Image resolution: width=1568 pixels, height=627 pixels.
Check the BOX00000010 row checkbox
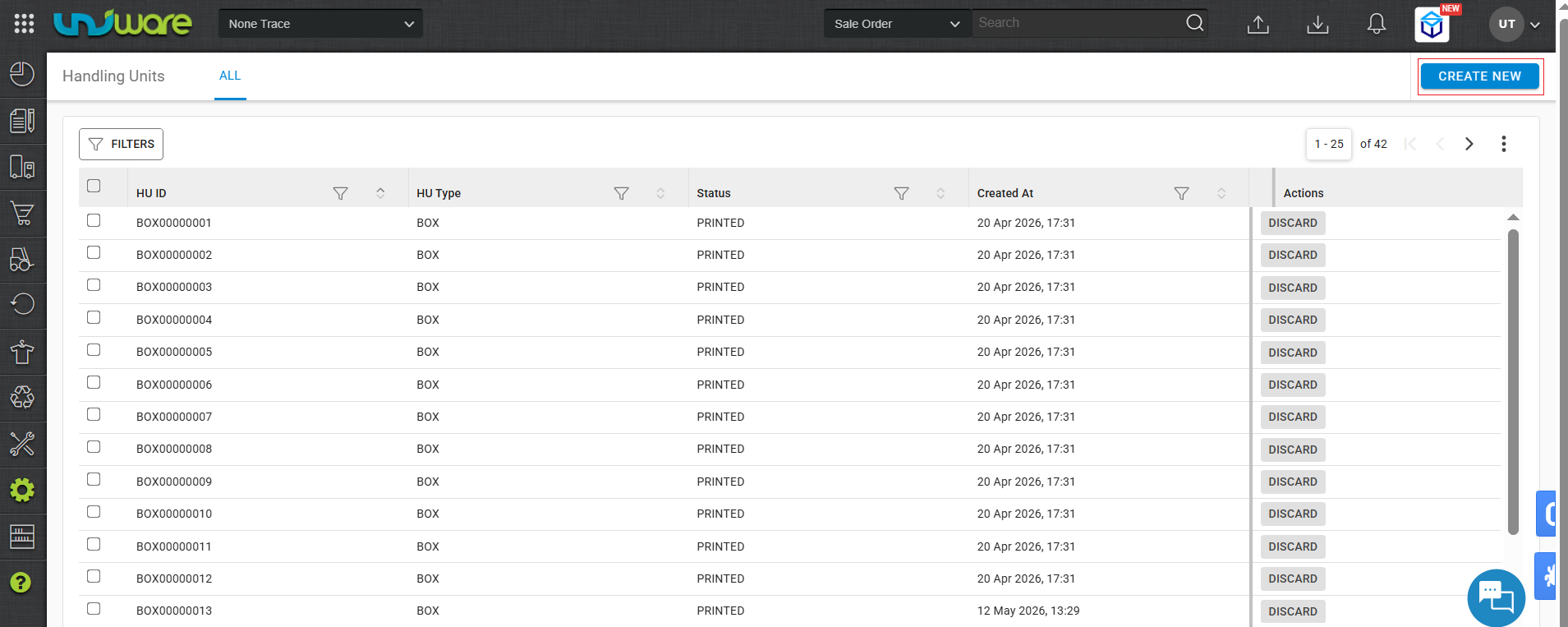click(94, 511)
